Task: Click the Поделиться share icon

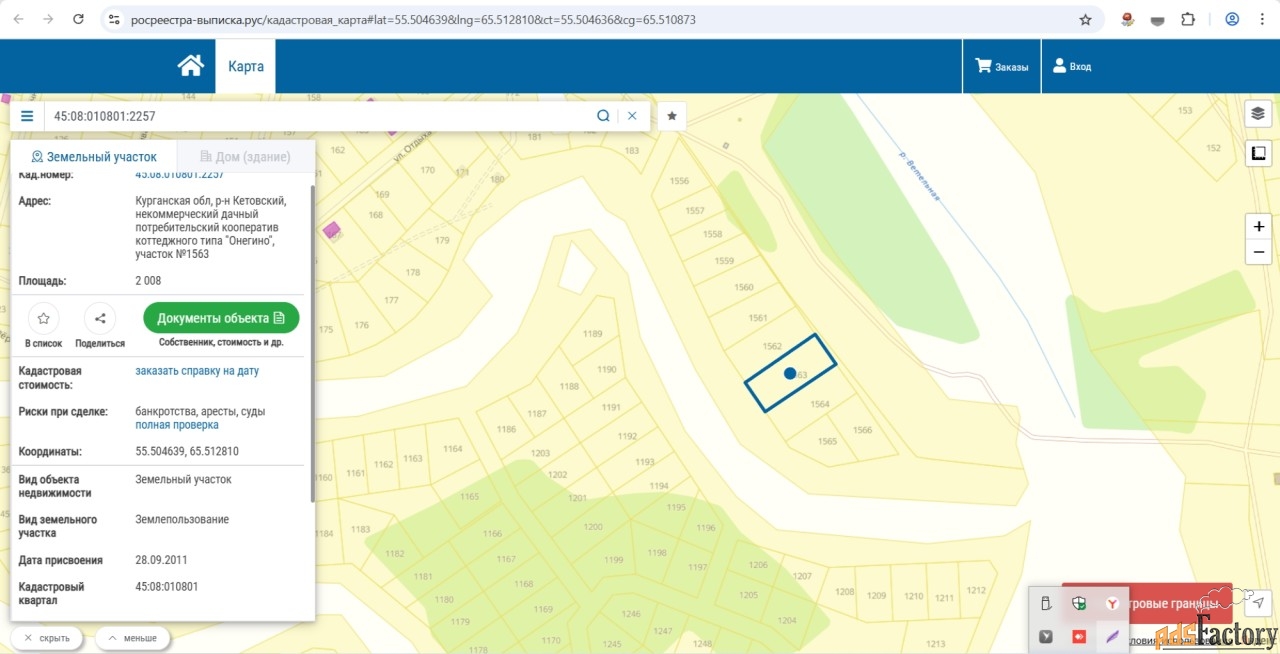Action: (100, 319)
